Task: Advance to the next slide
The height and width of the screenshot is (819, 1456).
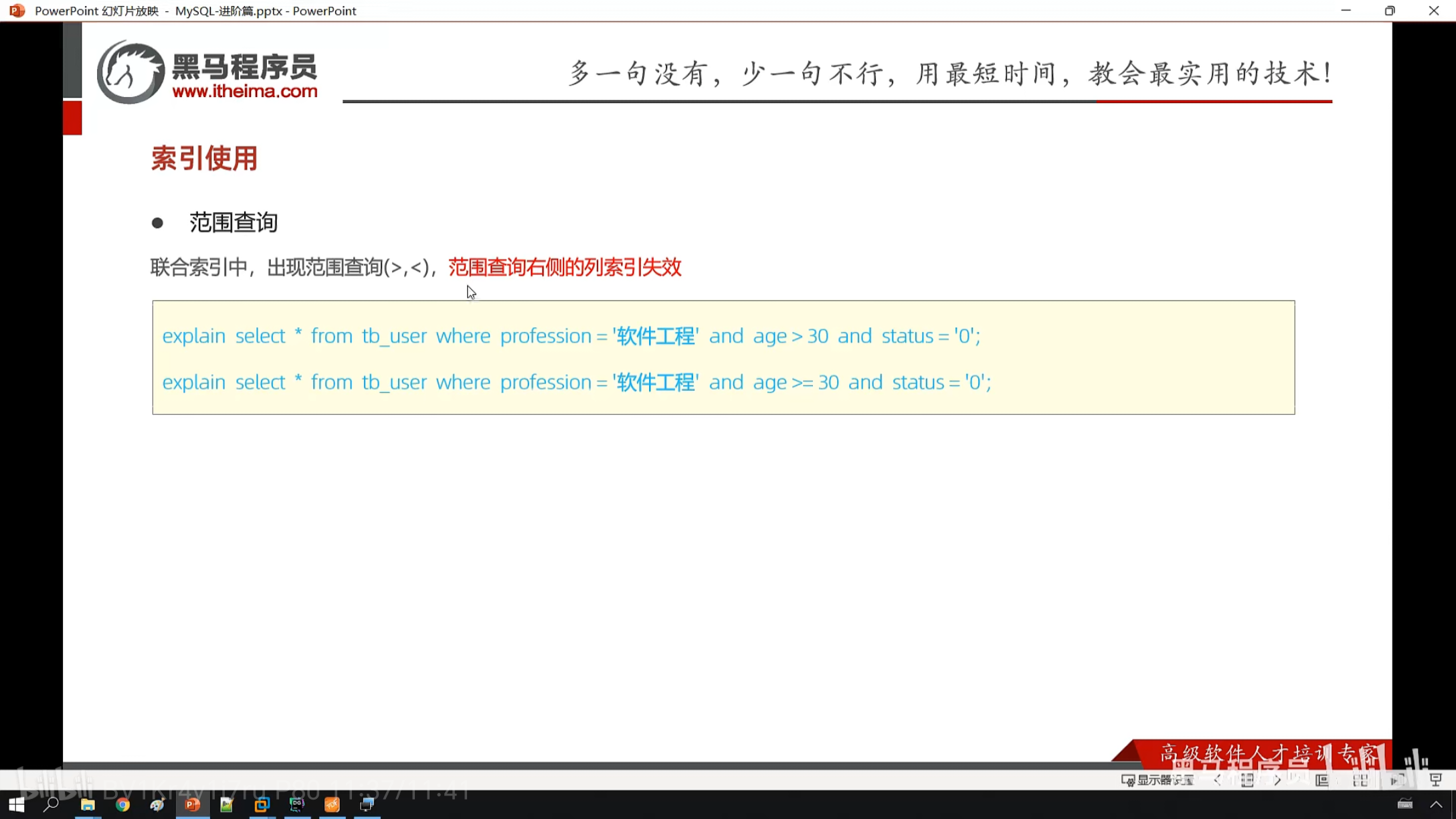Action: [x=1277, y=780]
